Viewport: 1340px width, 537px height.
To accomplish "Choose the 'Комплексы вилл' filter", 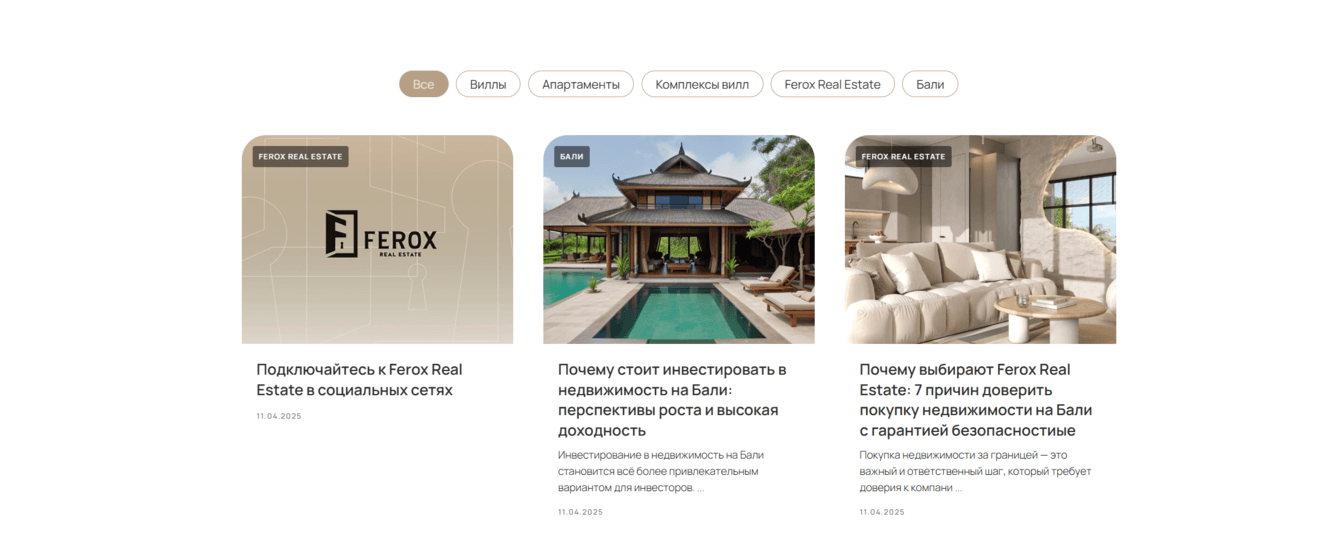I will (702, 84).
